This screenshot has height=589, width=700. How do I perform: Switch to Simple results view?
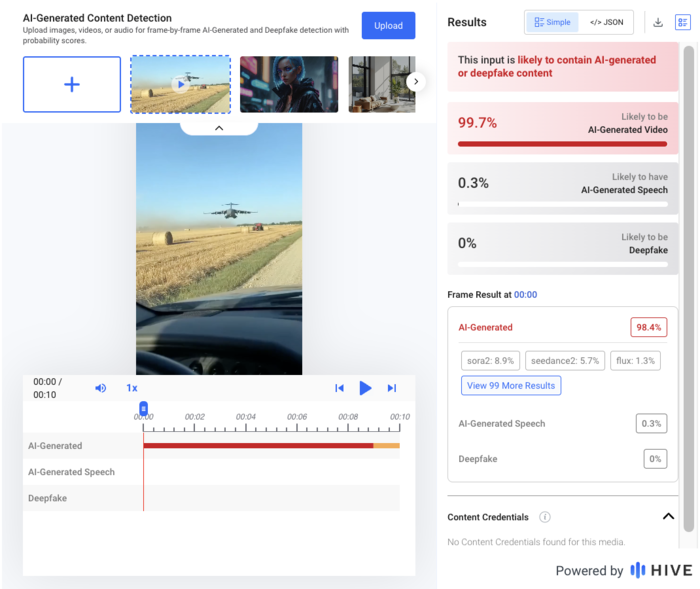point(553,22)
